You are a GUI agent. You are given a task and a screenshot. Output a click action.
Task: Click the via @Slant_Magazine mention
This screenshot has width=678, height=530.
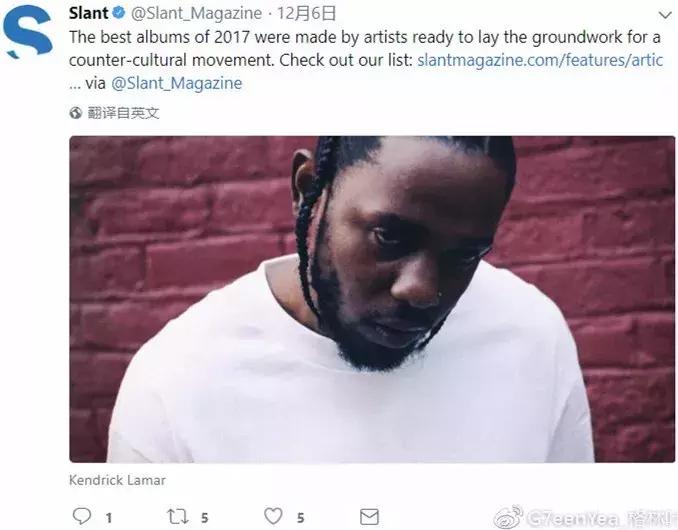(176, 83)
